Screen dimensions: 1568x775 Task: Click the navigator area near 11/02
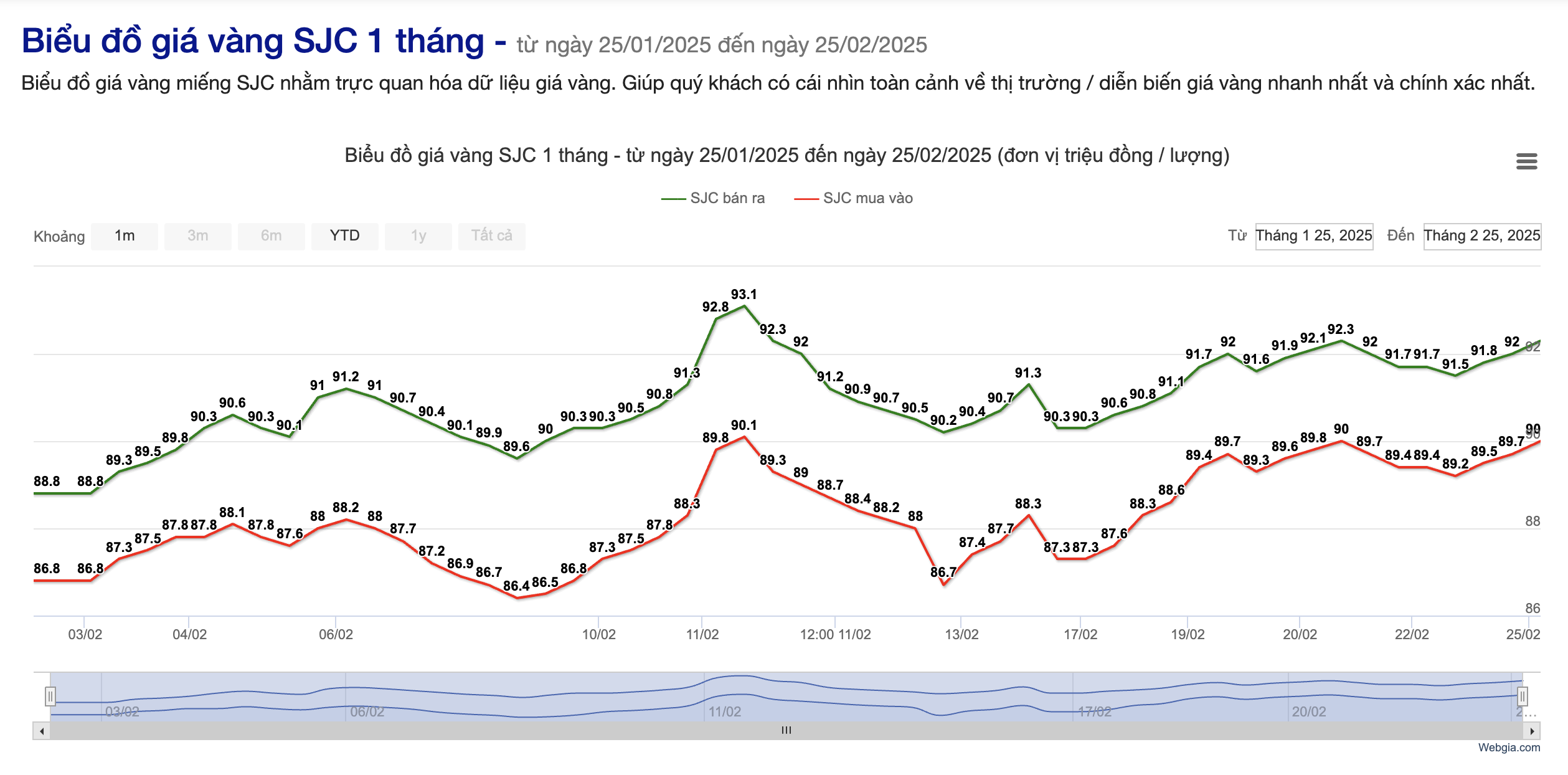pos(725,711)
